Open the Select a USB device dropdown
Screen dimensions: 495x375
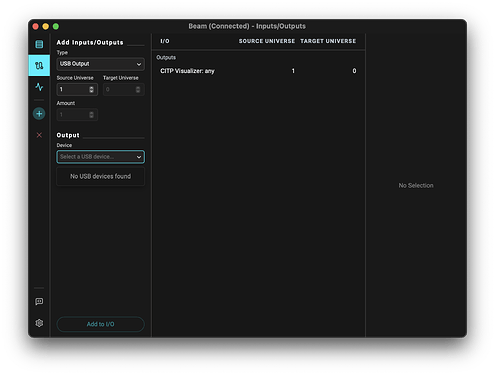point(101,157)
